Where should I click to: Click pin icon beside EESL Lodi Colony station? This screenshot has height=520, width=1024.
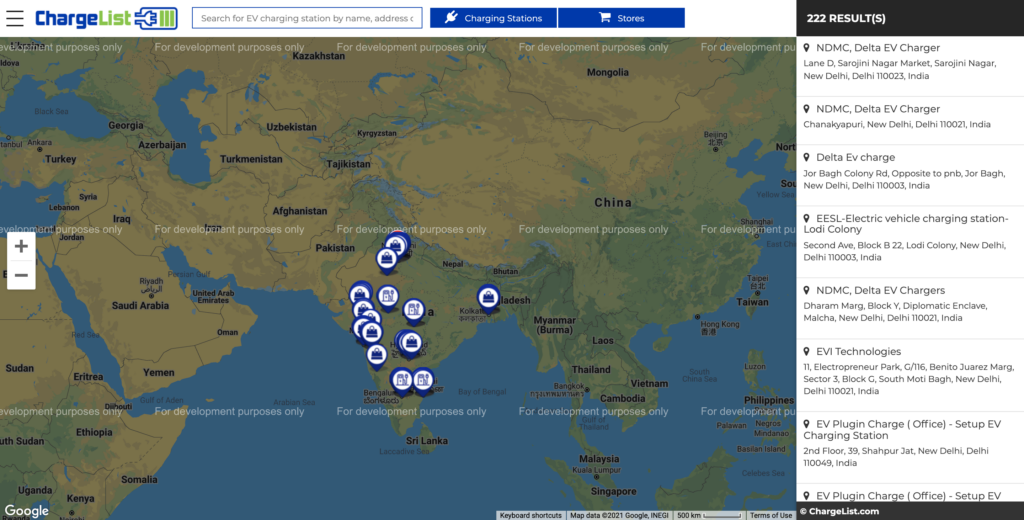pos(807,219)
